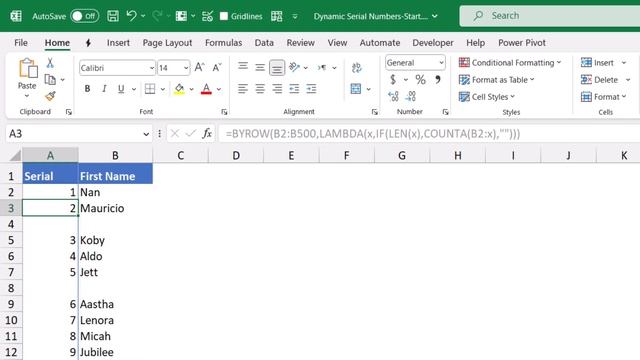Click the Copy icon

50,80
